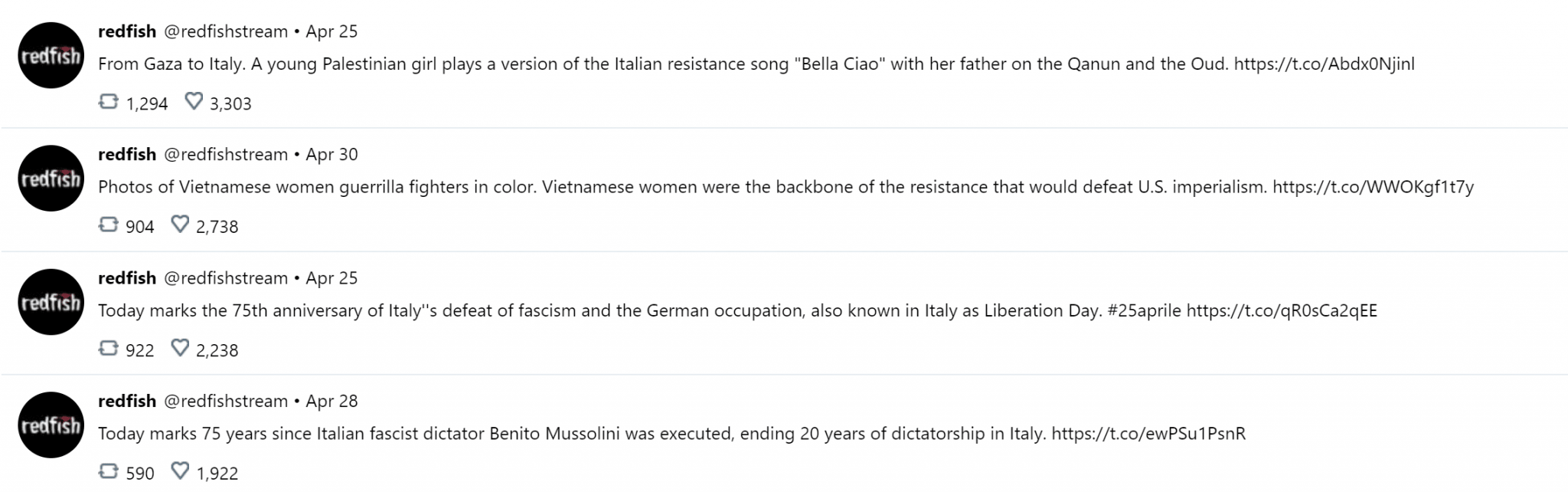The width and height of the screenshot is (1568, 492).
Task: Click Apr 25 date on Bella Ciao tweet
Action: (332, 31)
